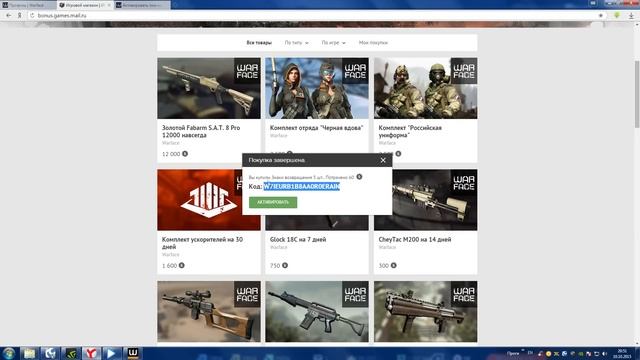Switch to the first Warface browser tab
Screen dimensions: 640x360
point(28,5)
